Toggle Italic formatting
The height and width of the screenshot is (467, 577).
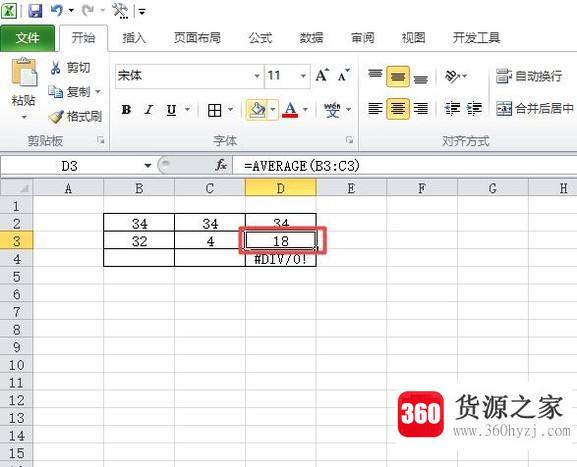click(x=149, y=109)
